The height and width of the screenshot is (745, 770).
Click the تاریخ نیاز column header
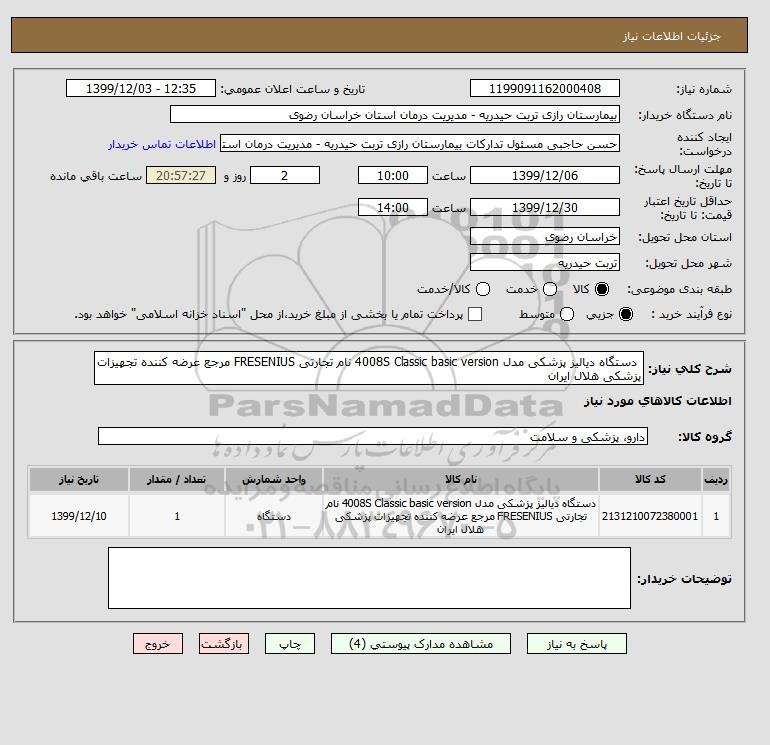coord(79,479)
